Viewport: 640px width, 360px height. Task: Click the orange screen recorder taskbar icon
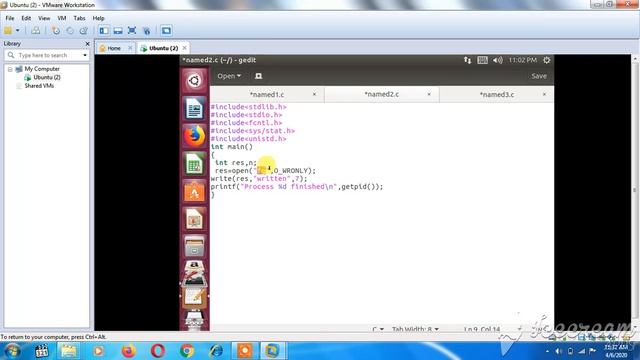click(245, 351)
